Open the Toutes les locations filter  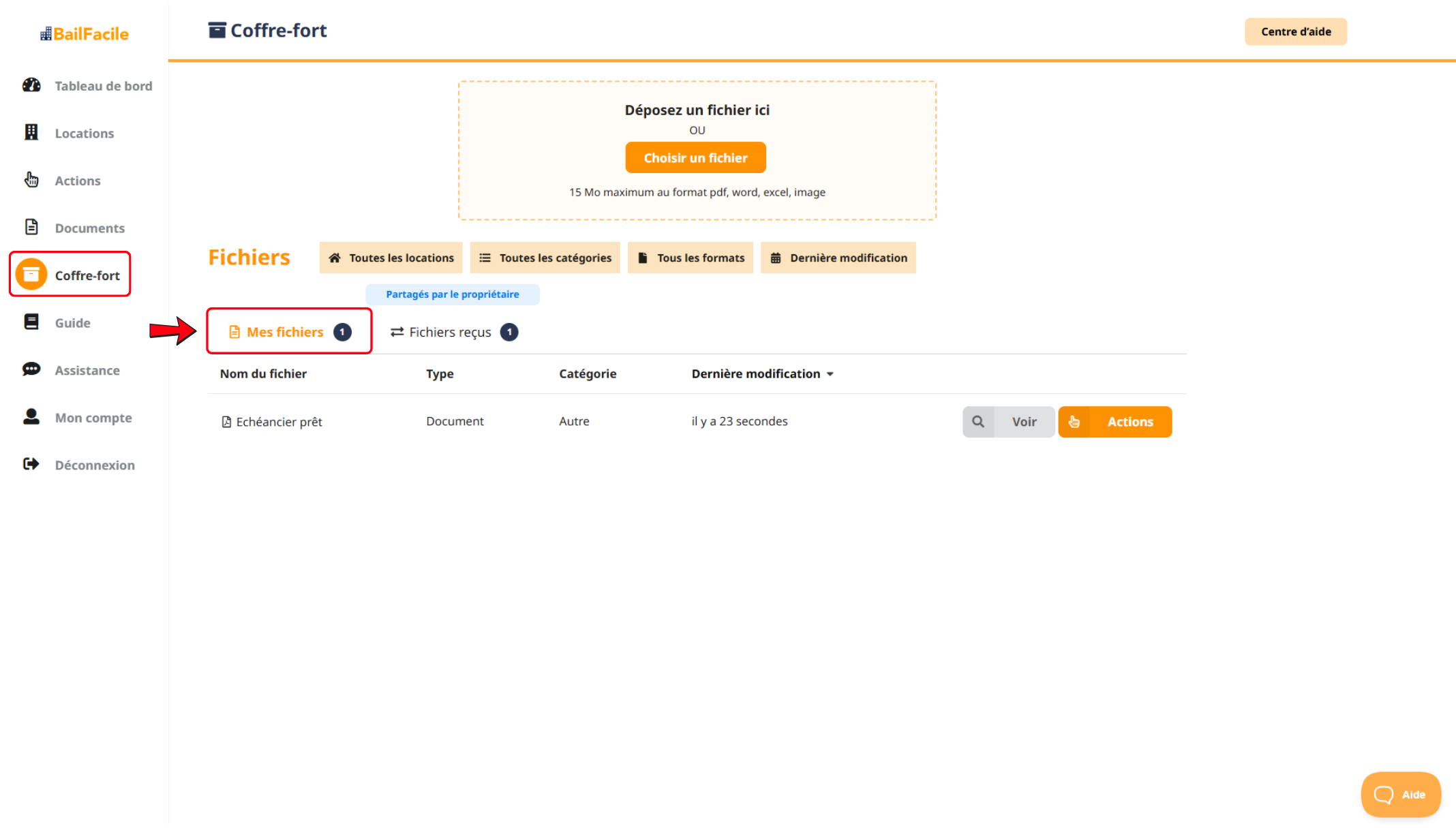click(391, 258)
